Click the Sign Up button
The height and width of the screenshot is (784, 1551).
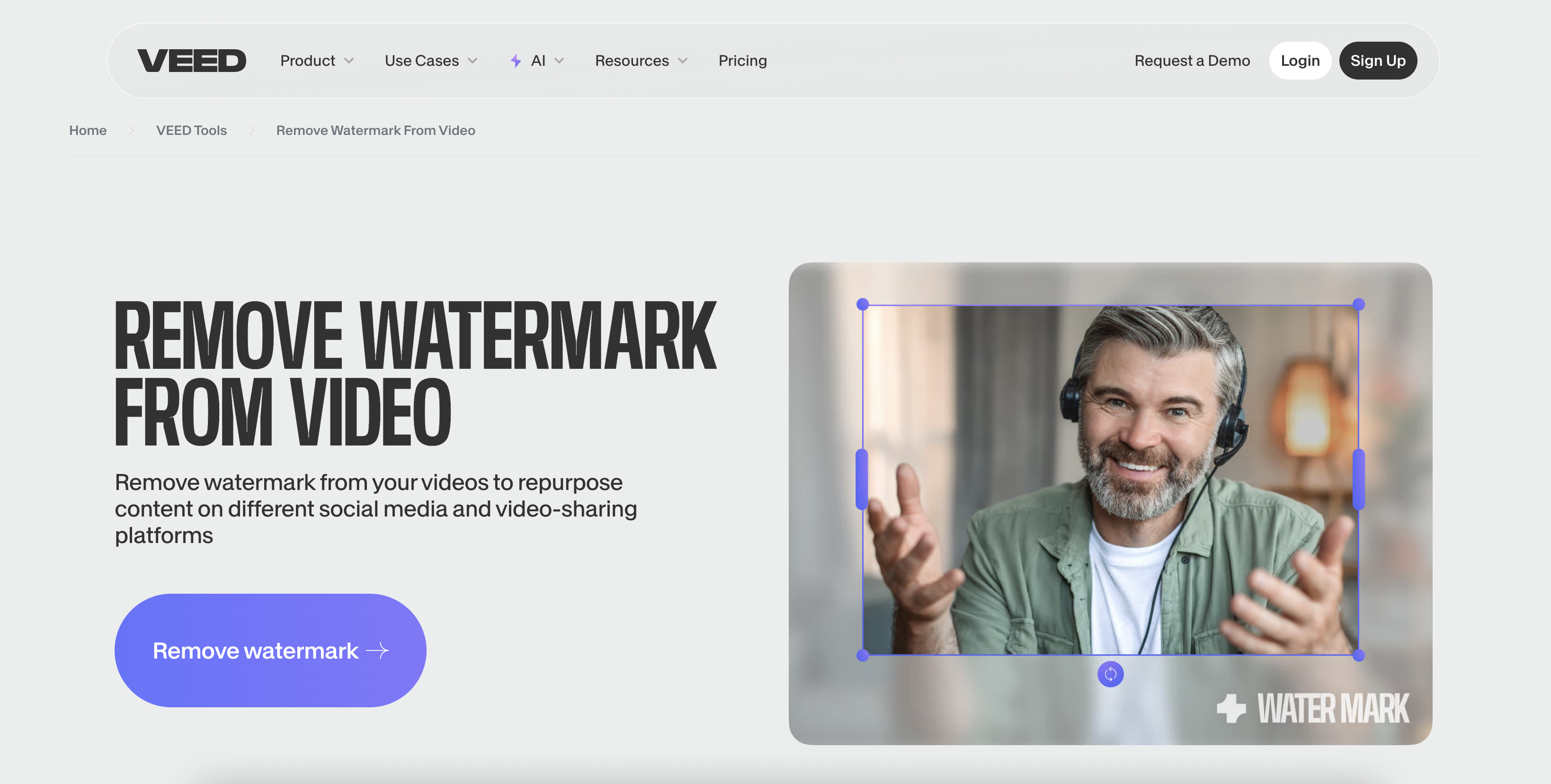click(x=1378, y=60)
